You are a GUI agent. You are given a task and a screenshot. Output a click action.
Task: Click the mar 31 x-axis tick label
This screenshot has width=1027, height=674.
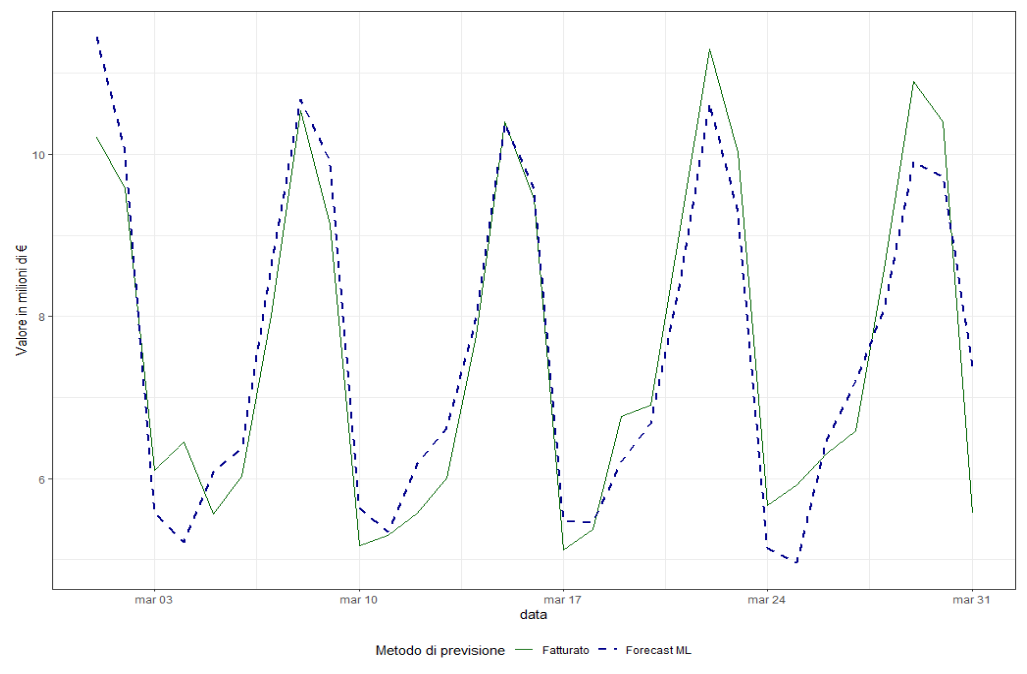(x=970, y=600)
